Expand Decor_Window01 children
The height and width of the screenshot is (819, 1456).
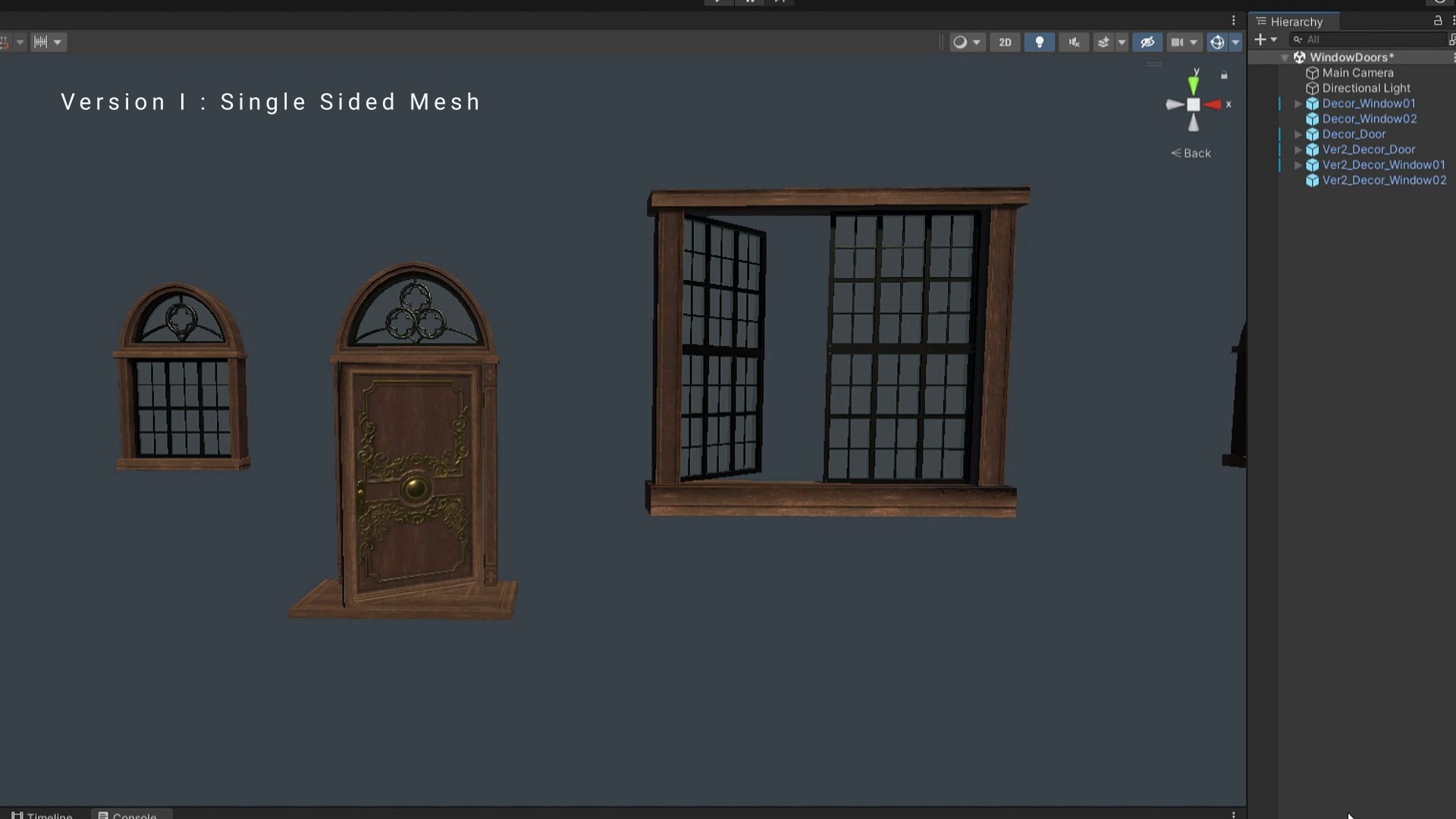pyautogui.click(x=1298, y=104)
